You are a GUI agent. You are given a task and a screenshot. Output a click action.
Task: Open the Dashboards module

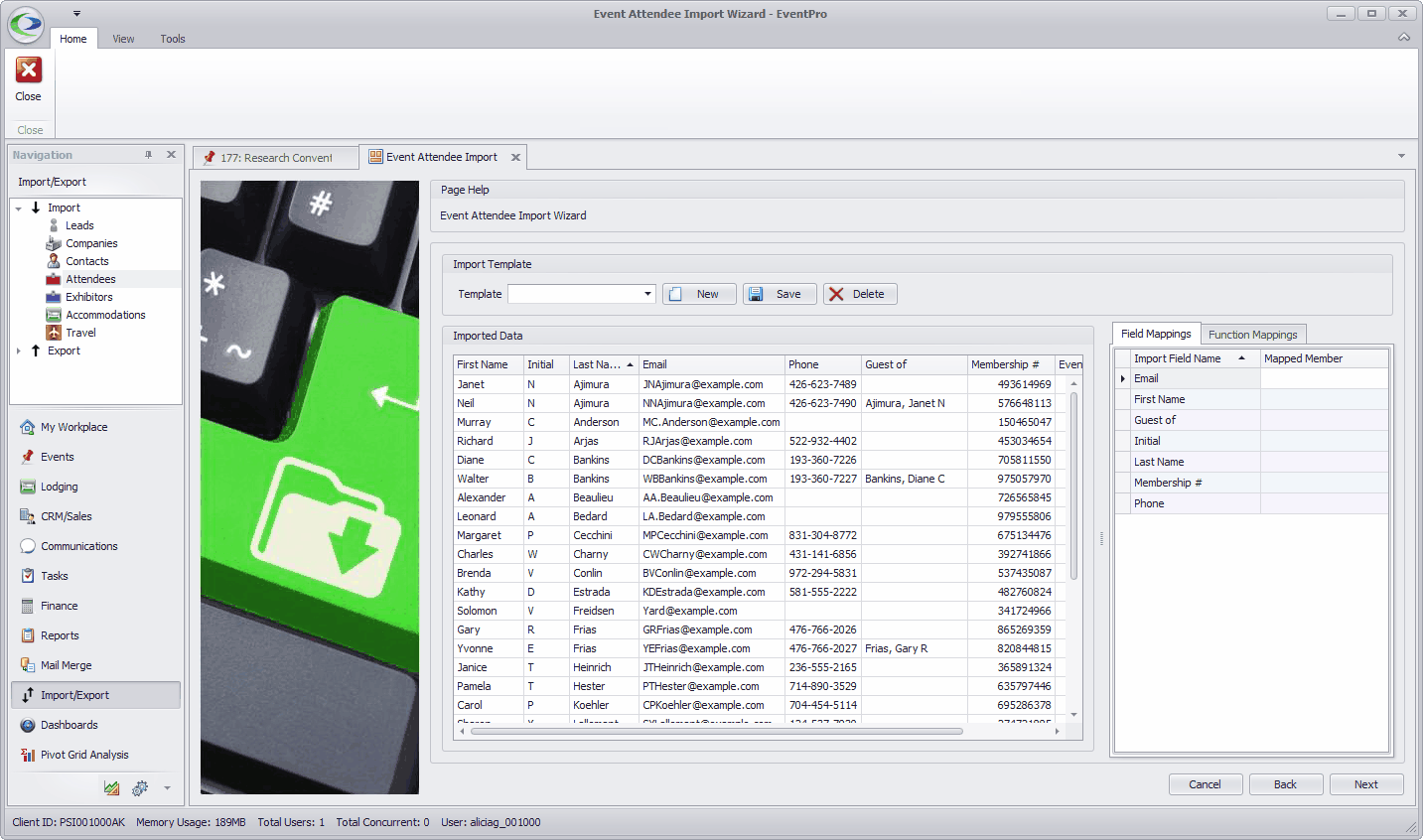click(x=95, y=725)
